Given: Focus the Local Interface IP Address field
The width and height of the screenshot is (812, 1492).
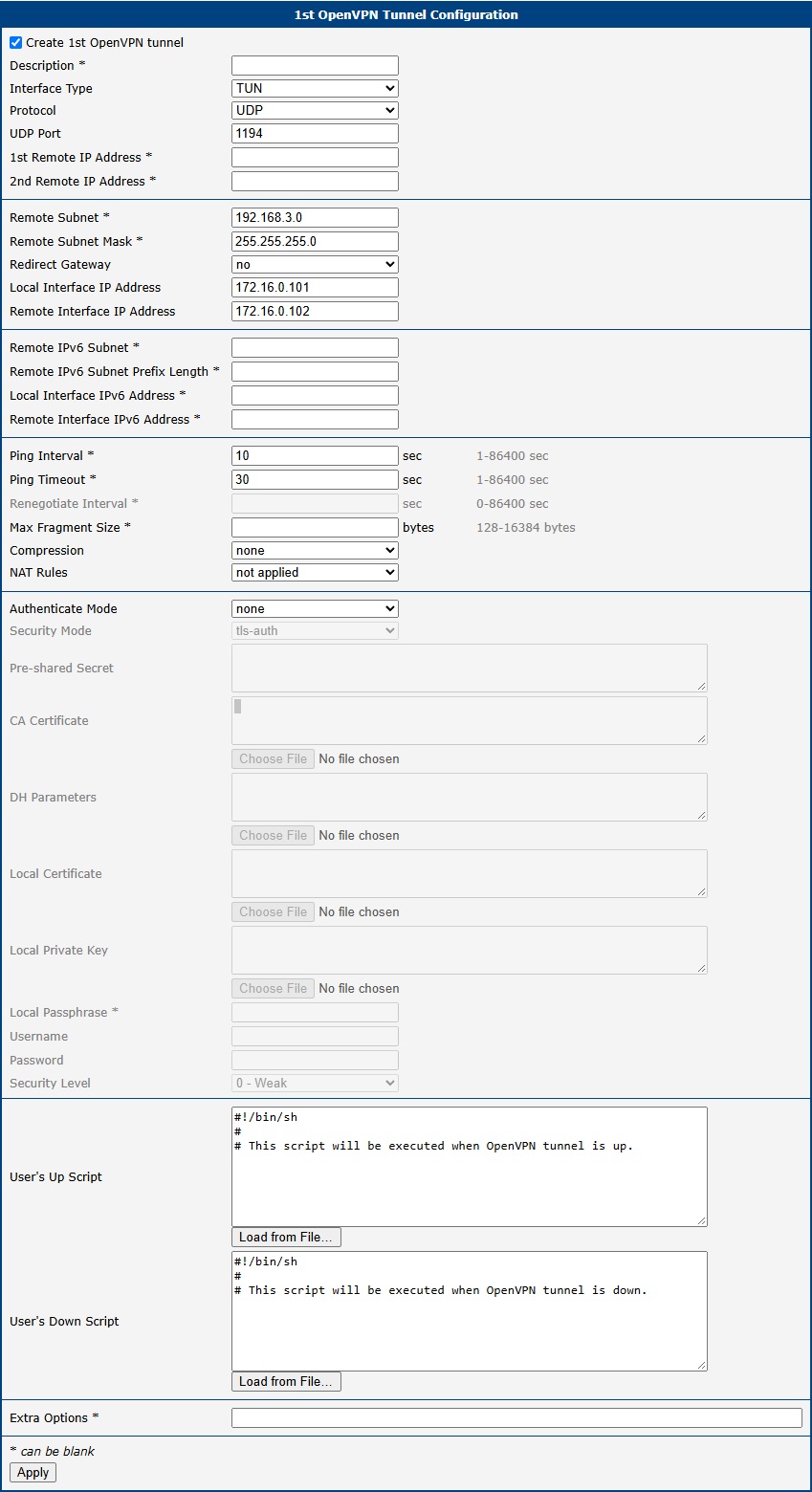Looking at the screenshot, I should pyautogui.click(x=315, y=287).
